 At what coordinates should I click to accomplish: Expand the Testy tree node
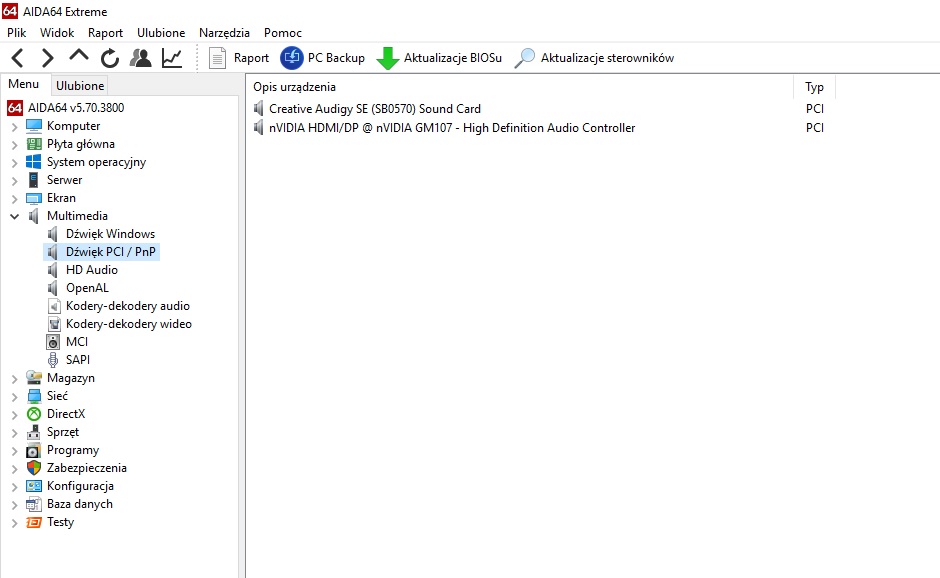[14, 523]
